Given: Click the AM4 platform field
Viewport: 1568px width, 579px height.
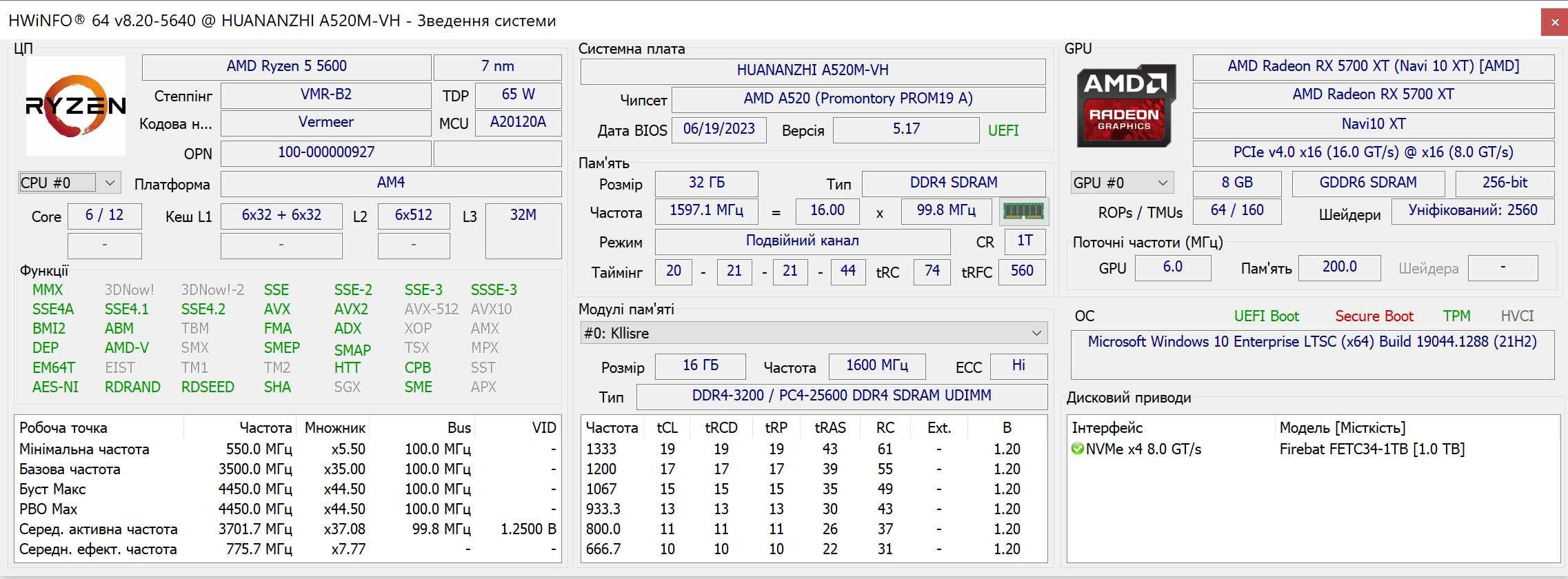Looking at the screenshot, I should (x=391, y=183).
